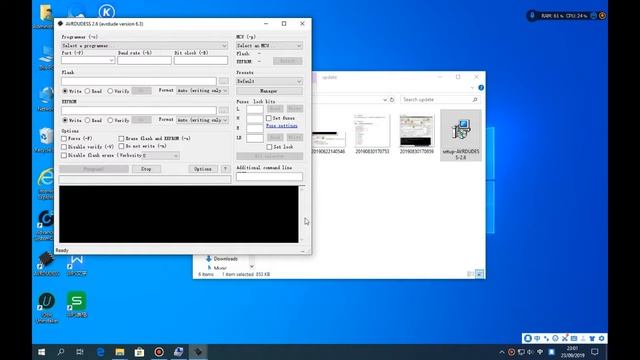The image size is (640, 360).
Task: Enable the Set fuses checkbox
Action: coord(269,118)
